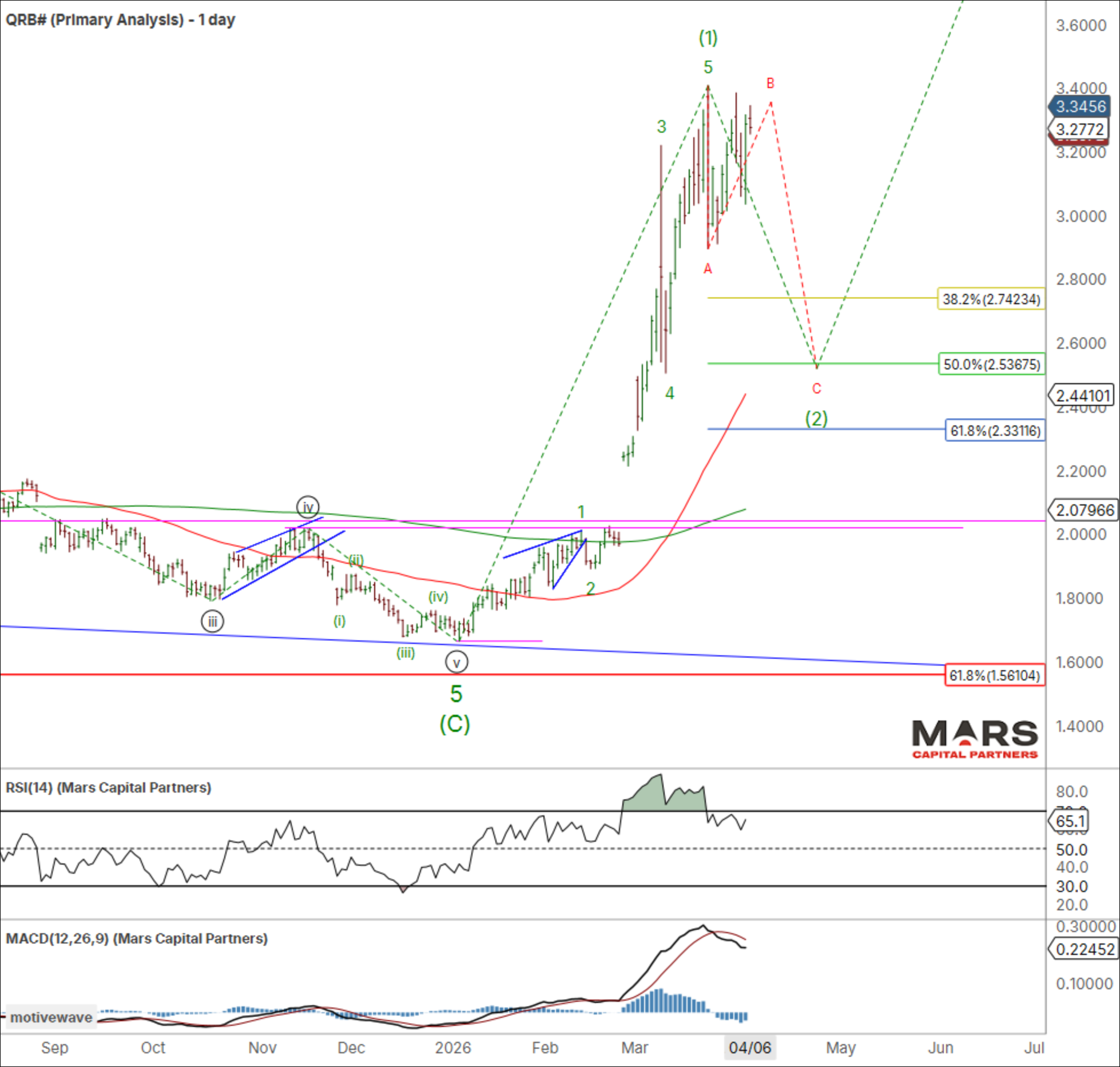The width and height of the screenshot is (1120, 1067).
Task: Select the 3.2772 price axis tag
Action: pos(1079,129)
